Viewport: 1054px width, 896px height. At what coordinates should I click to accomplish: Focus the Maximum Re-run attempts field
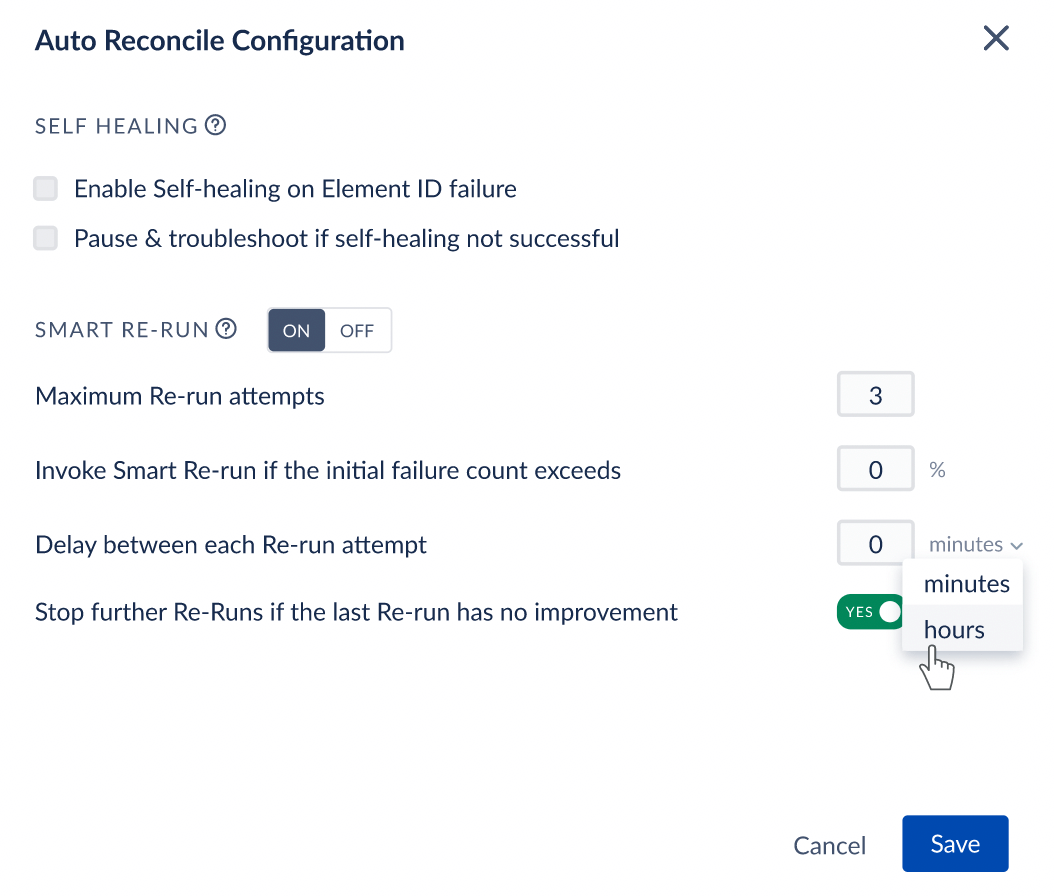pos(875,396)
